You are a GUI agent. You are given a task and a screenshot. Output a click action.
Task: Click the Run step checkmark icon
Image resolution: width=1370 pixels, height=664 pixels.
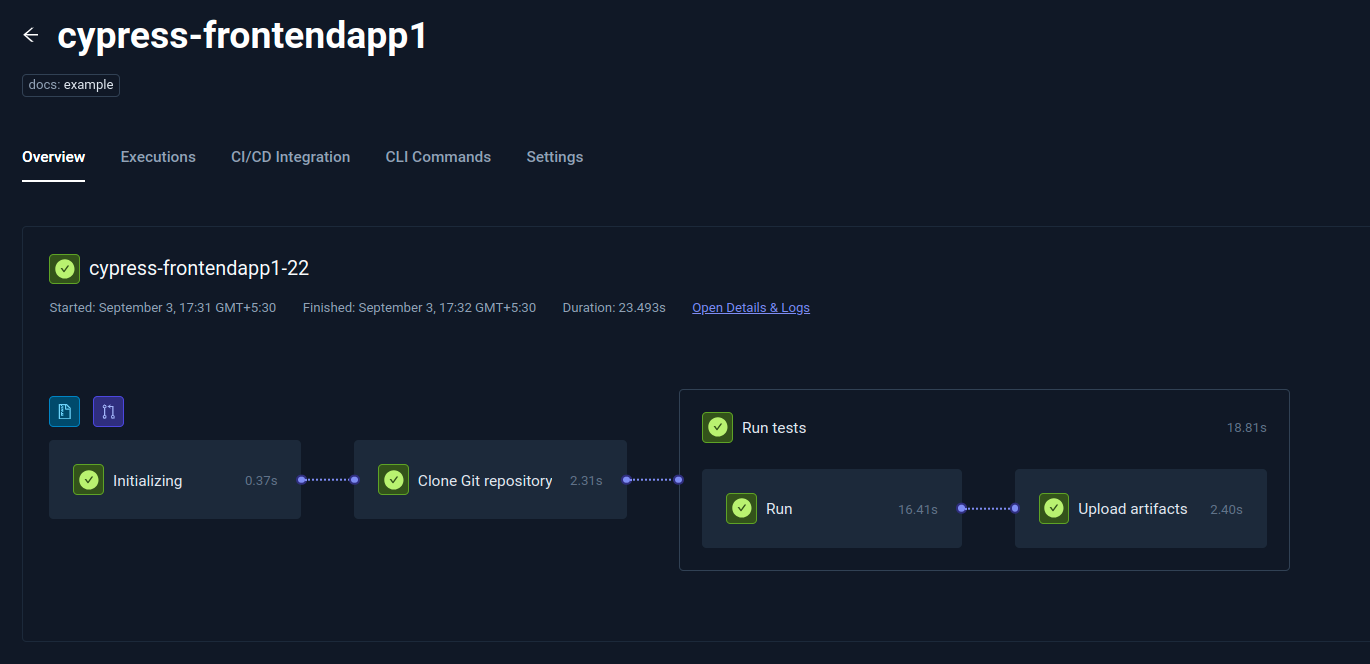(x=741, y=509)
